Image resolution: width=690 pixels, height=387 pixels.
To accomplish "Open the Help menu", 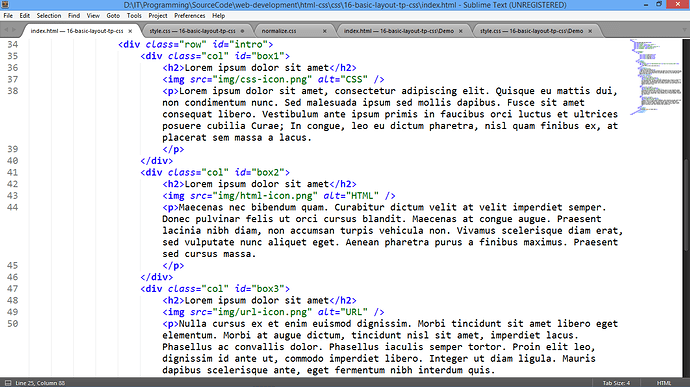I will click(219, 15).
